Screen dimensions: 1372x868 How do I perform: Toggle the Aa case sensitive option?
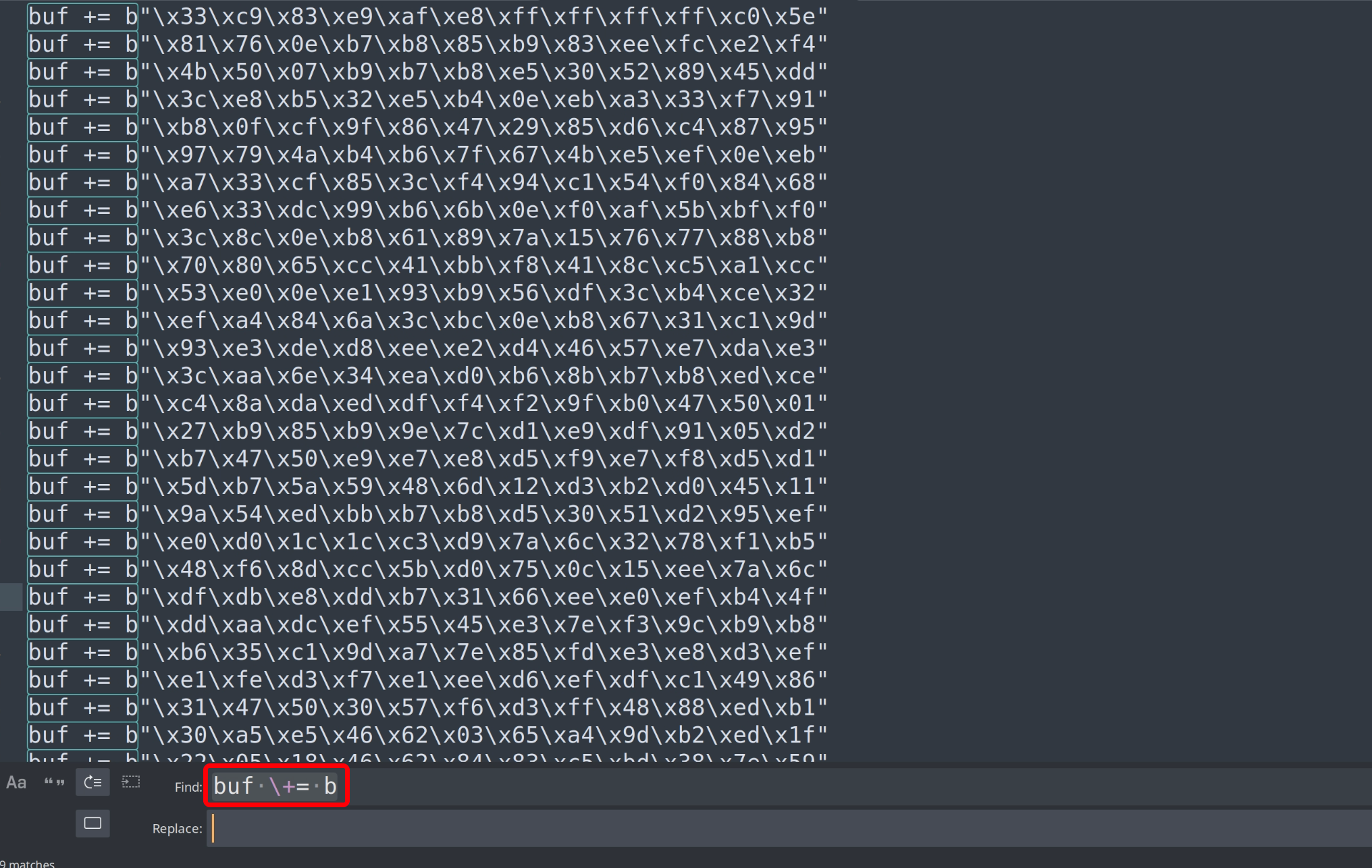tap(16, 783)
